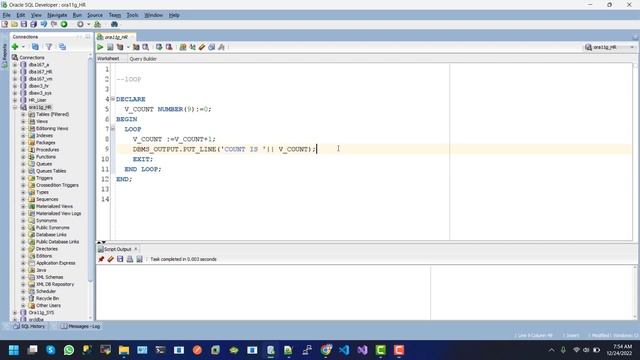The image size is (640, 360).
Task: Open the ora11g_HR connection selector dropdown
Action: 632,47
